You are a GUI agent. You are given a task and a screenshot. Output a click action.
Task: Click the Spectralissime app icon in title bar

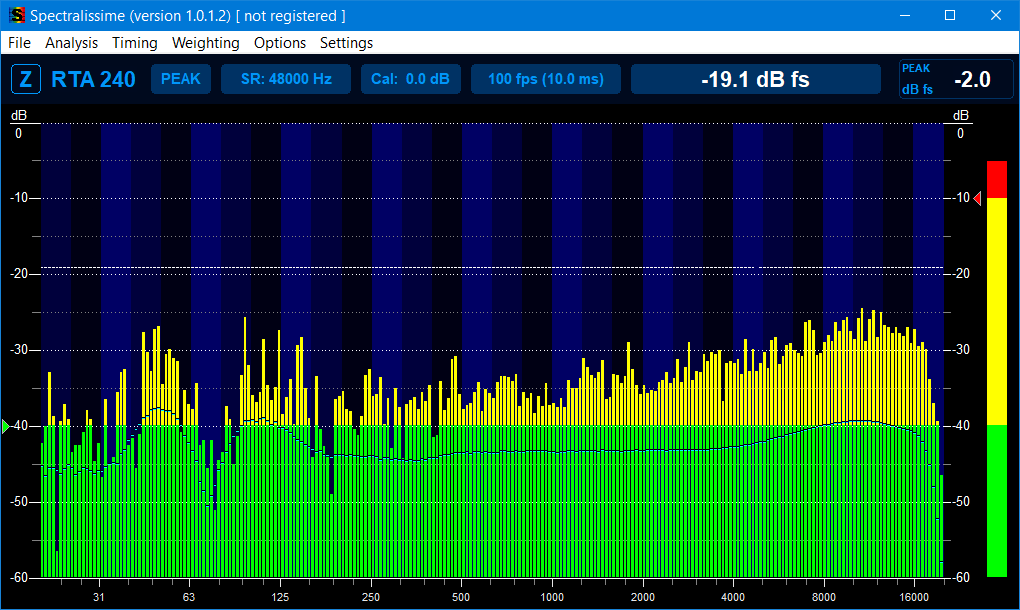pos(16,15)
